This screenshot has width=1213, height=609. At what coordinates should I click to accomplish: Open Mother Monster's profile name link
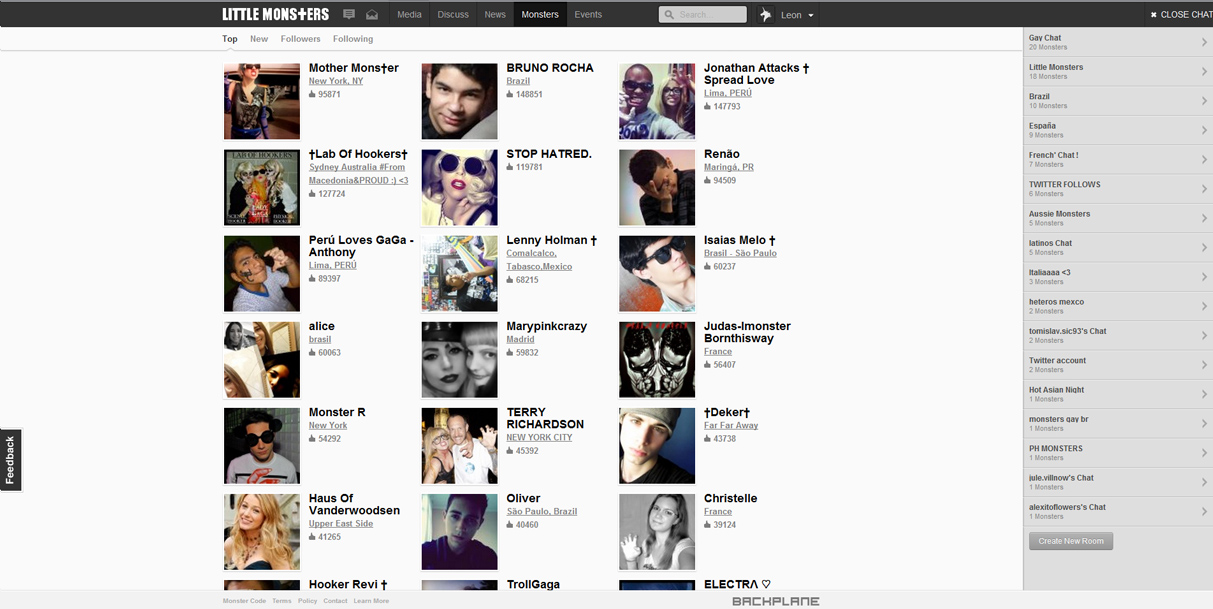tap(354, 68)
